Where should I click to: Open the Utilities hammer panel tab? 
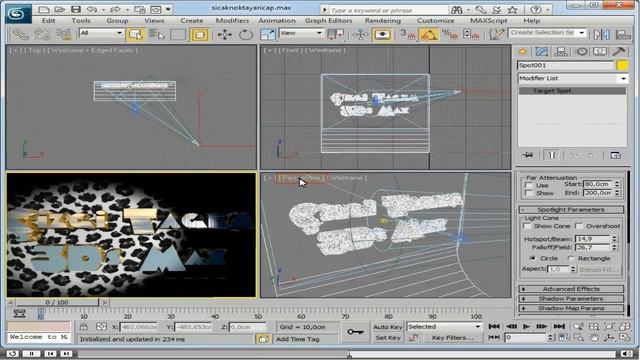(619, 52)
